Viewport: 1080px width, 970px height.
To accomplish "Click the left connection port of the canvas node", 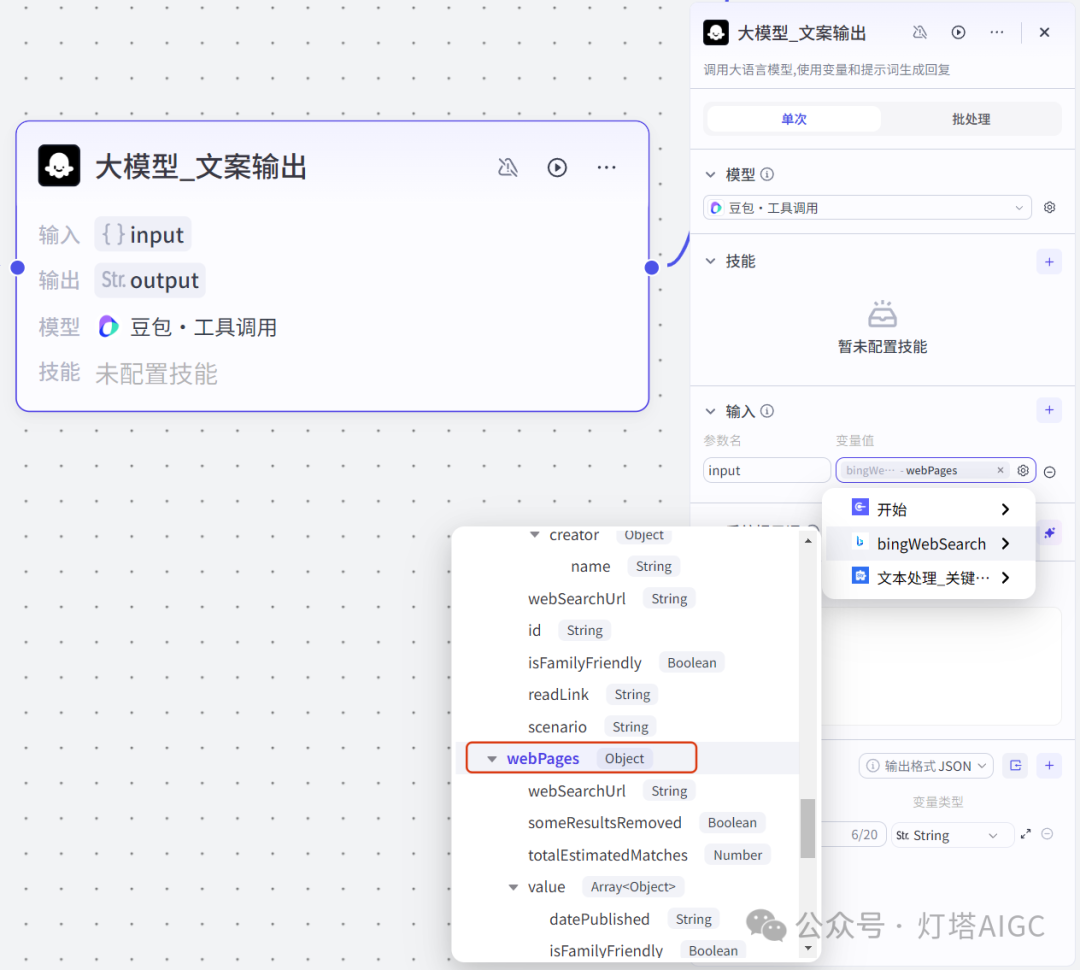I will point(18,267).
